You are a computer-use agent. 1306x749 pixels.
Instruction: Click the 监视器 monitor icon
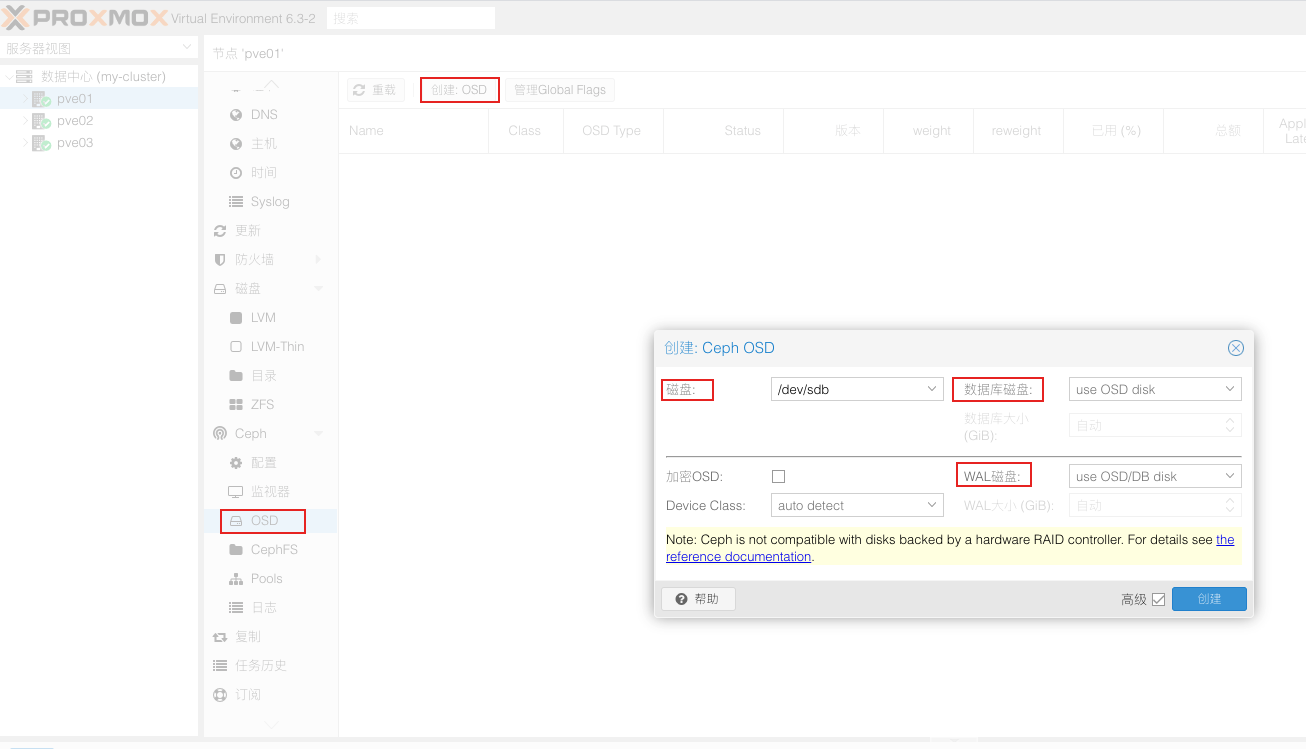click(236, 492)
